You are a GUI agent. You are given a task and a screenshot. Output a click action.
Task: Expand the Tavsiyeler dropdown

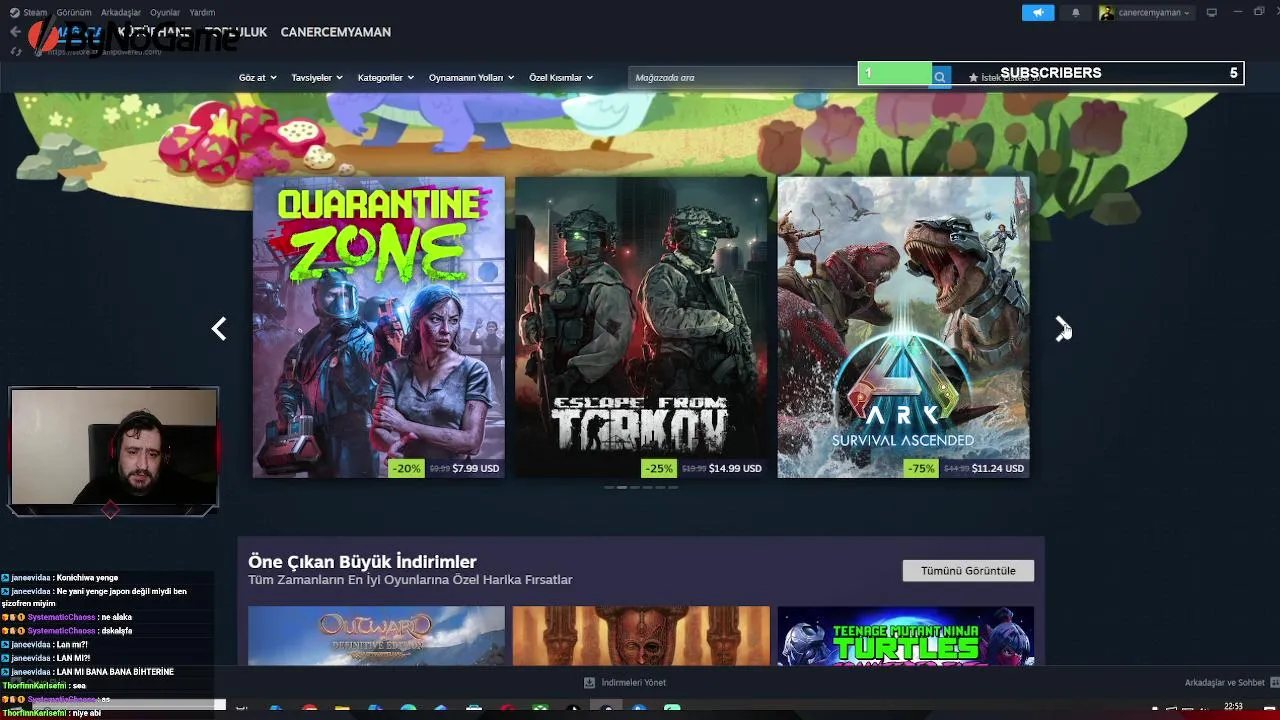point(317,77)
